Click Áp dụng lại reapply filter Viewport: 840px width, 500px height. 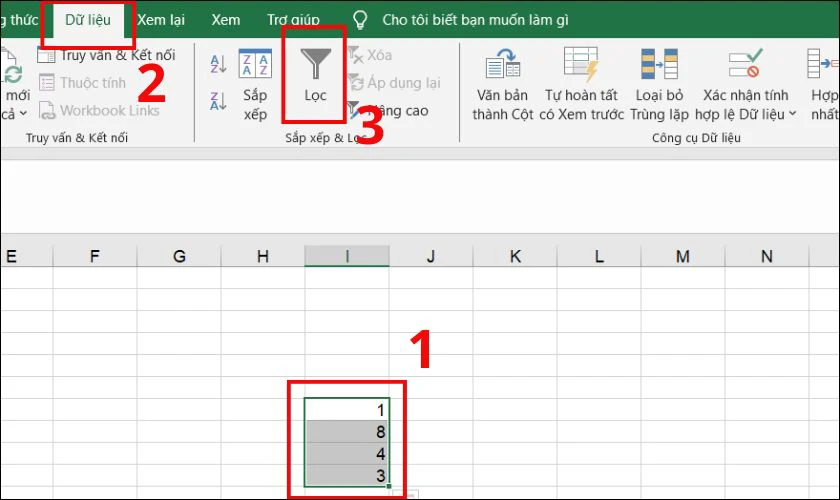tap(394, 83)
